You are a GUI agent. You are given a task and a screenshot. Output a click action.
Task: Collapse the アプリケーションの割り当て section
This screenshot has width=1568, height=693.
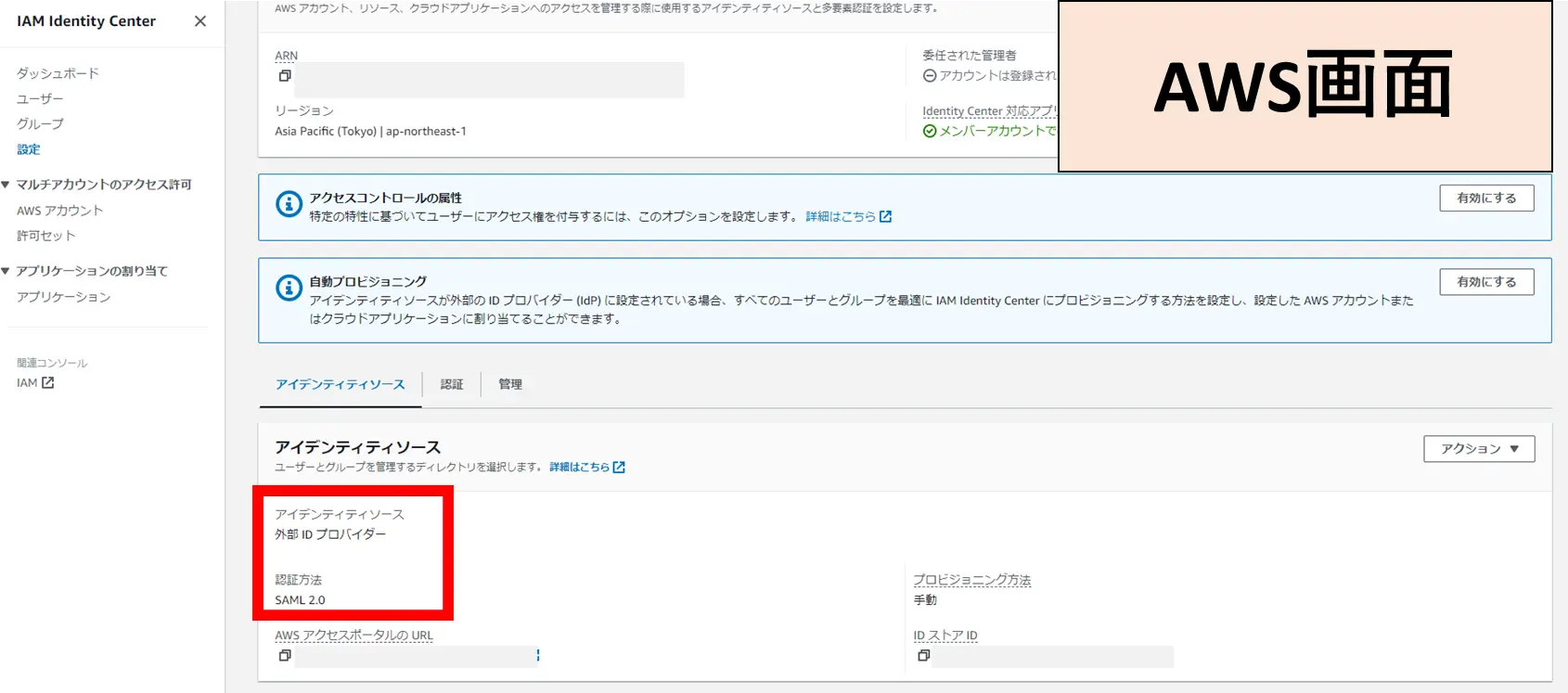(x=6, y=271)
